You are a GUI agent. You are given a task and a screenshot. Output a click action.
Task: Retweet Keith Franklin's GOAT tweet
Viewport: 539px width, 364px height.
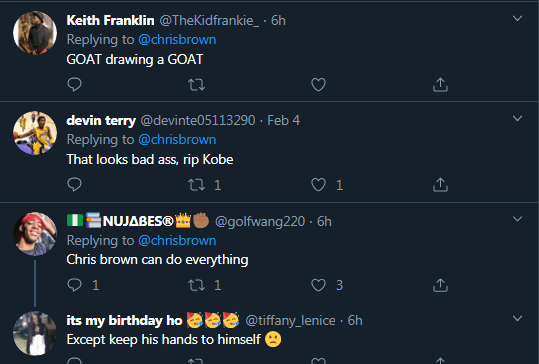pos(196,85)
